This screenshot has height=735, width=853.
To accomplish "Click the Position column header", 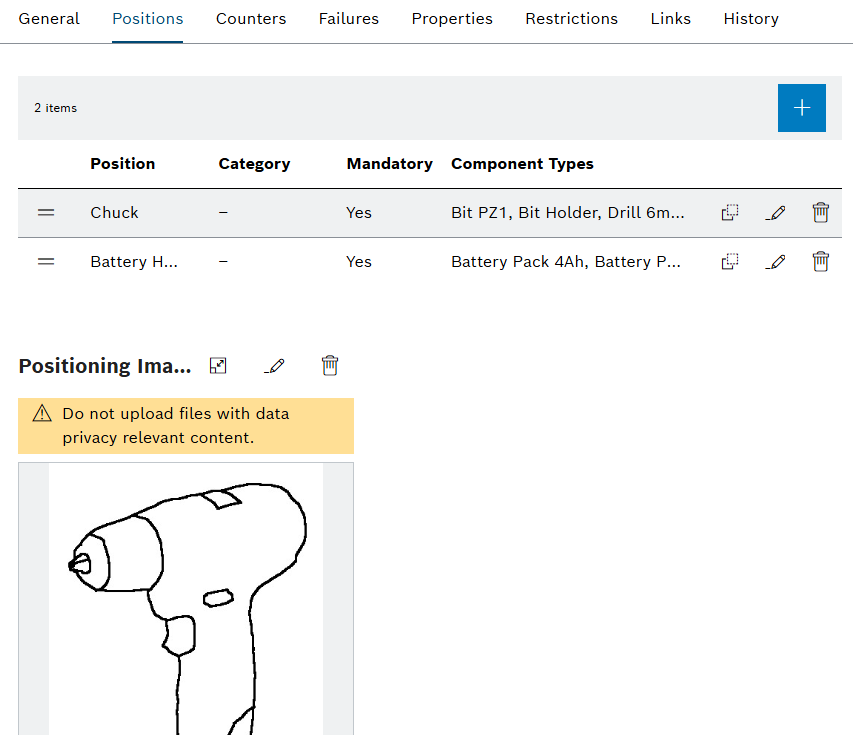I will 123,164.
